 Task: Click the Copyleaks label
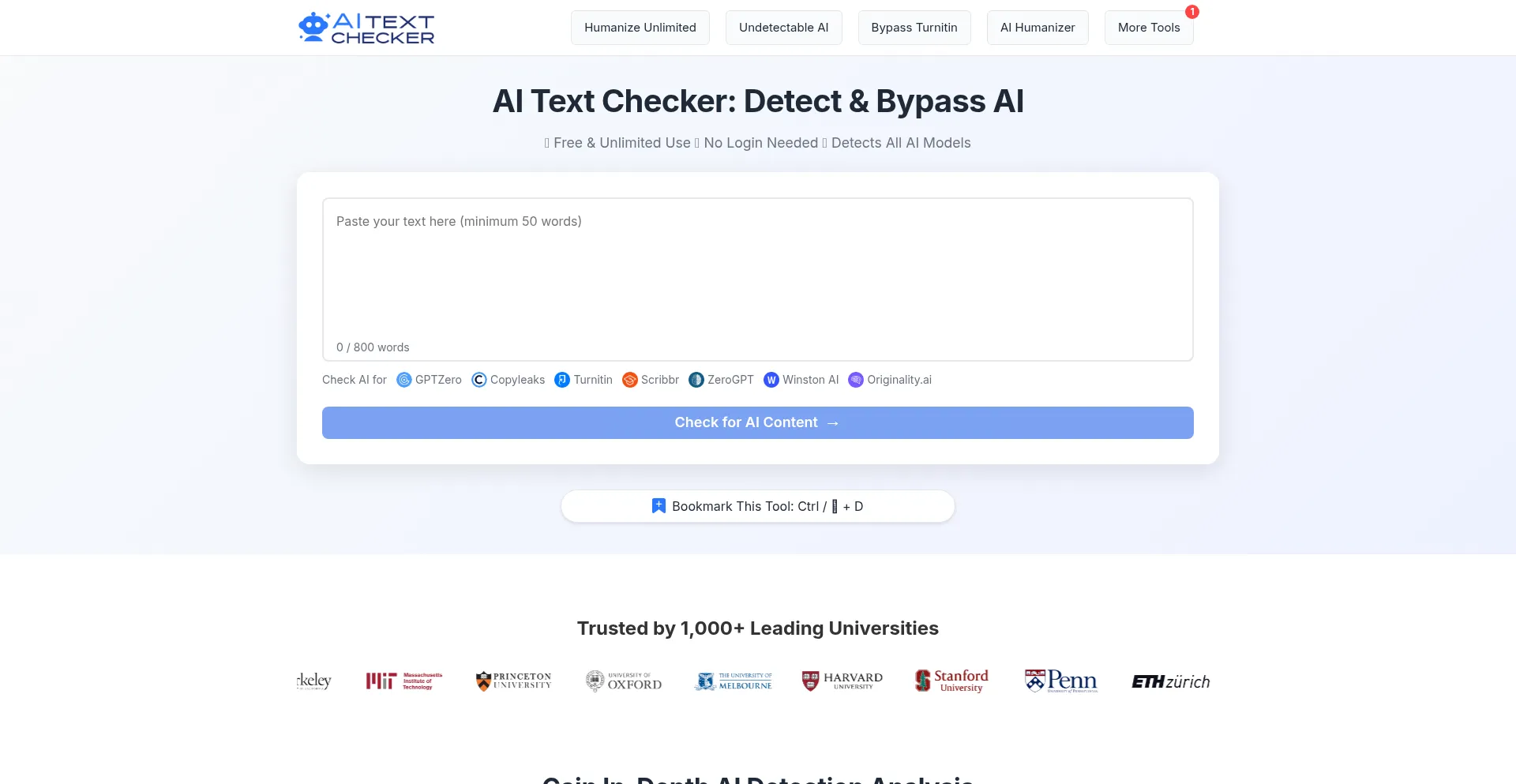tap(517, 380)
